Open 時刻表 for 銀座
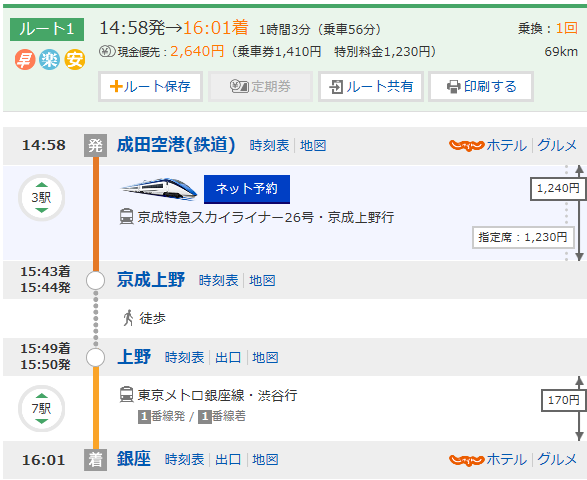Viewport: 587px width, 480px height. point(184,460)
